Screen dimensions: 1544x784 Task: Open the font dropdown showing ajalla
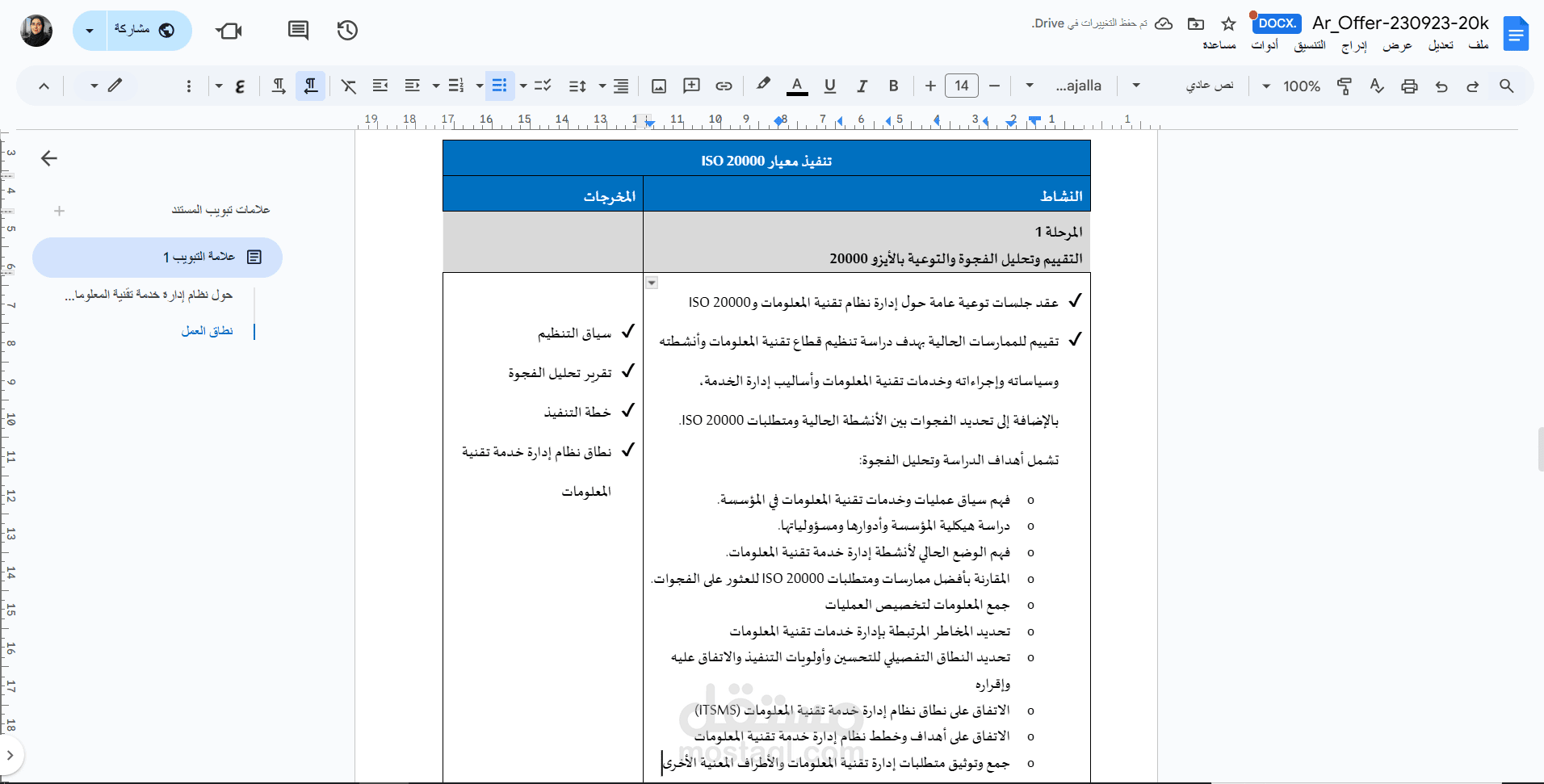(1069, 86)
